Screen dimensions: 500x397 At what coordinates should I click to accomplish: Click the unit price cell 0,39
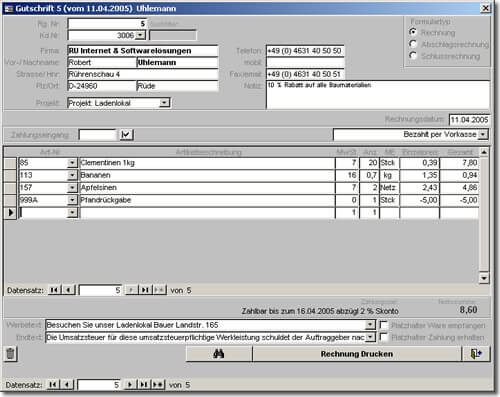point(419,163)
